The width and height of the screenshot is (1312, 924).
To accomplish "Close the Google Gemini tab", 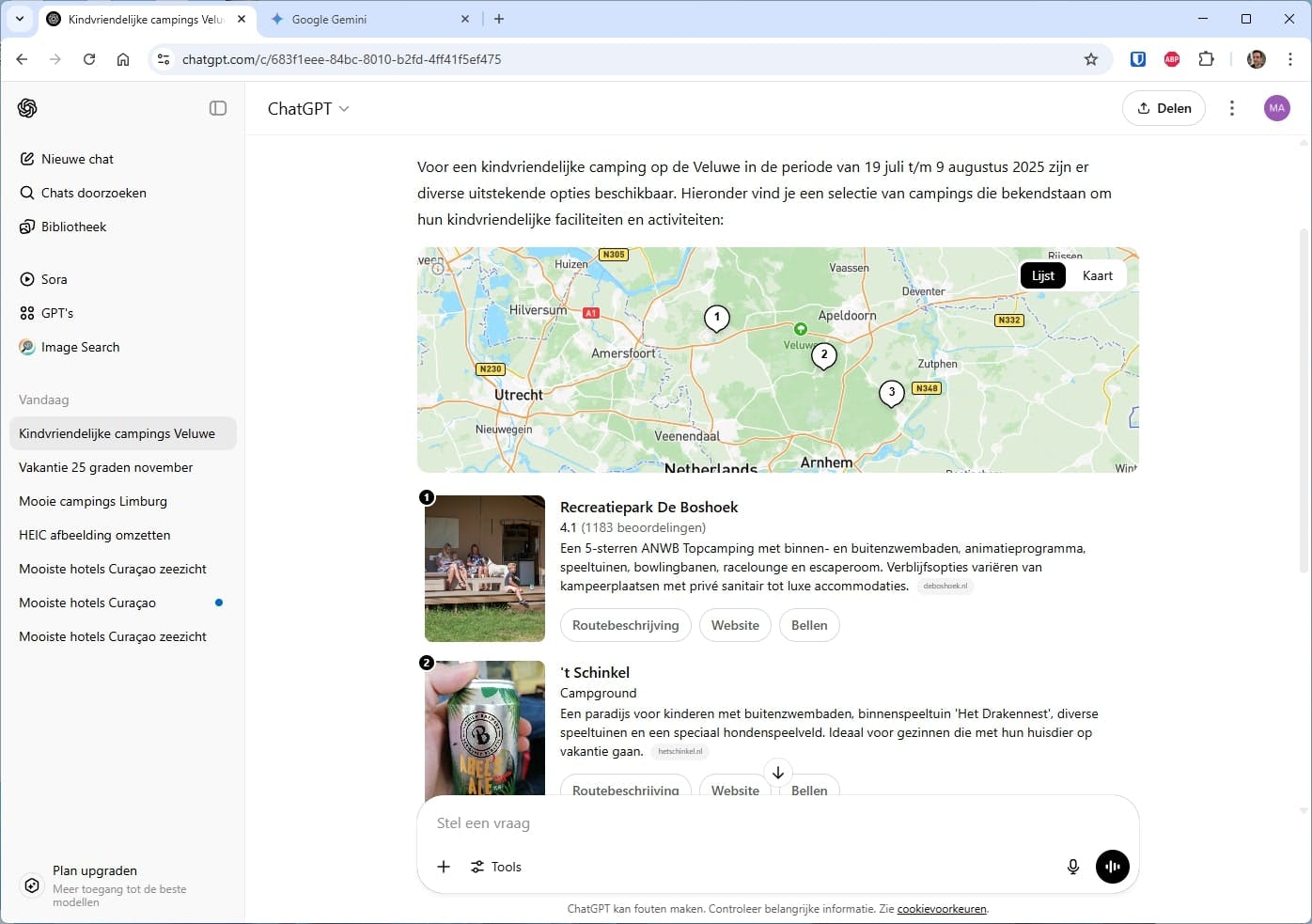I will [x=465, y=19].
